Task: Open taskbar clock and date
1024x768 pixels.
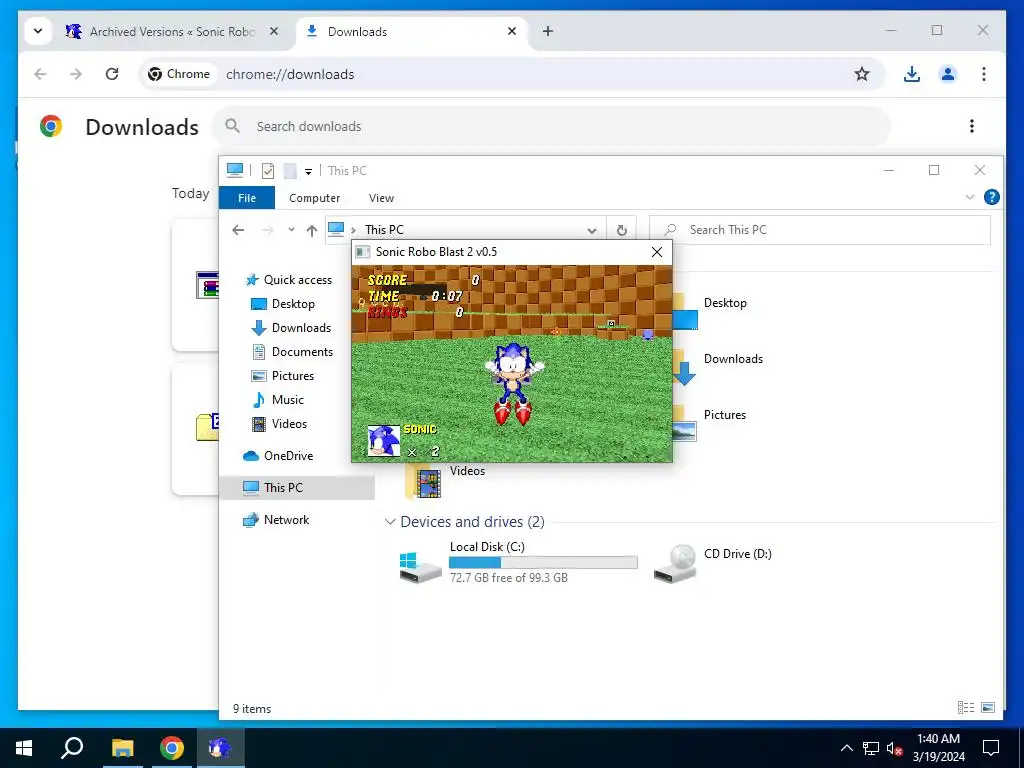Action: pyautogui.click(x=938, y=748)
